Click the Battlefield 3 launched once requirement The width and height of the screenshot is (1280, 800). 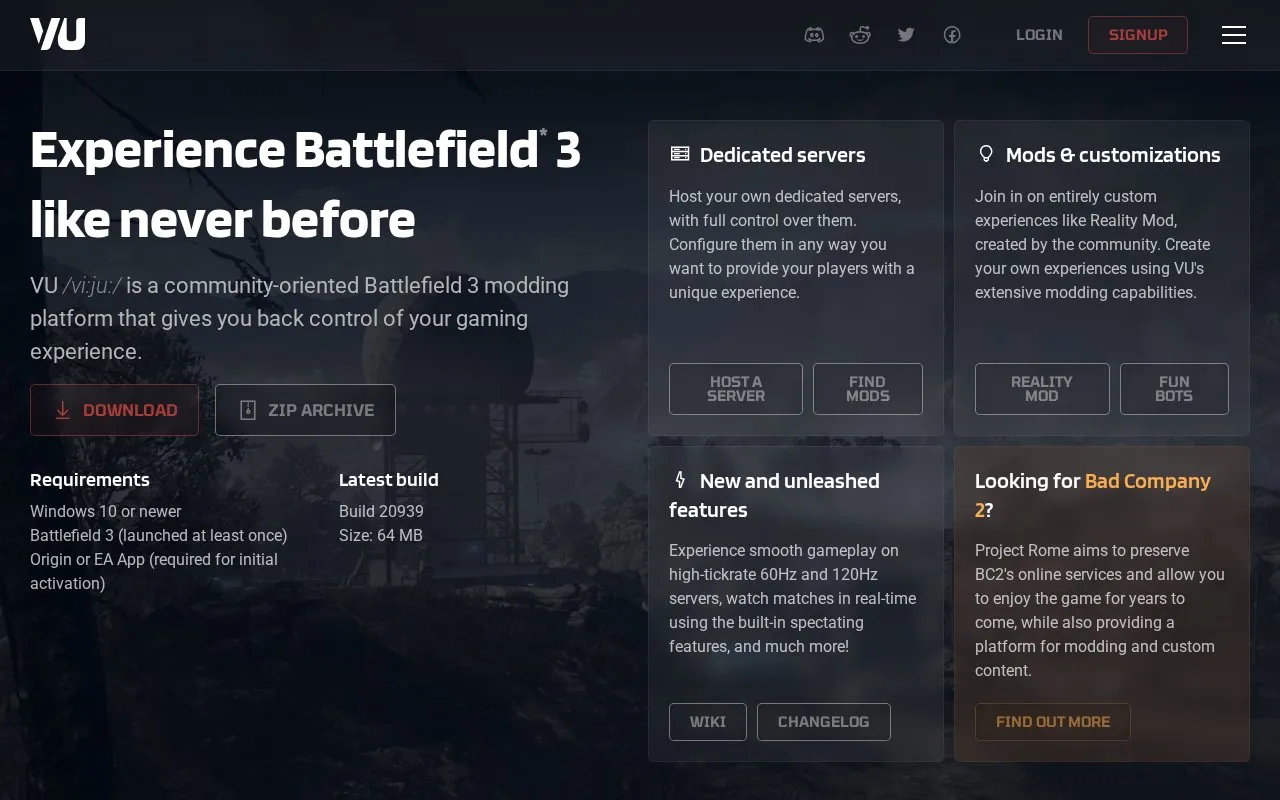[159, 535]
